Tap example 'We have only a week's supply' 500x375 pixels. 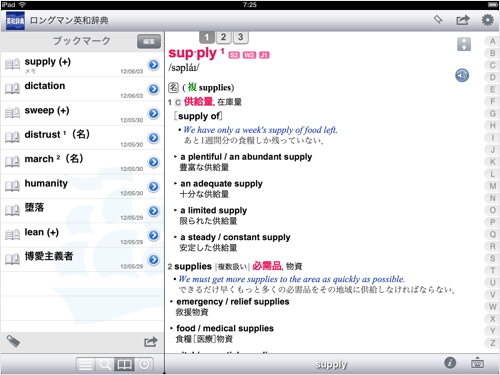pyautogui.click(x=260, y=130)
